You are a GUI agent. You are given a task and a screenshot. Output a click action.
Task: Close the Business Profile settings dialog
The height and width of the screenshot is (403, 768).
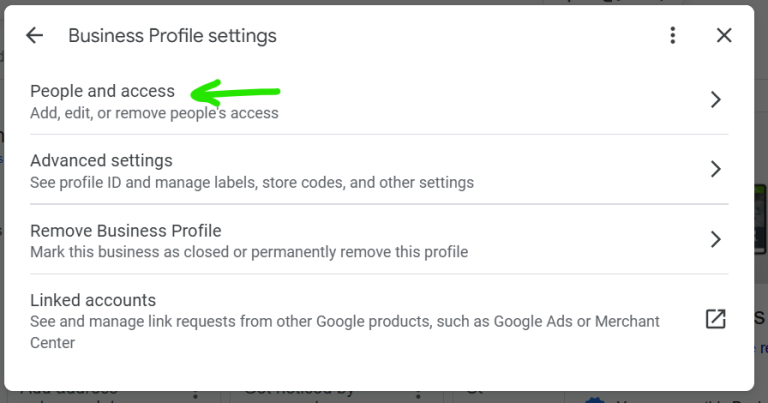[725, 36]
